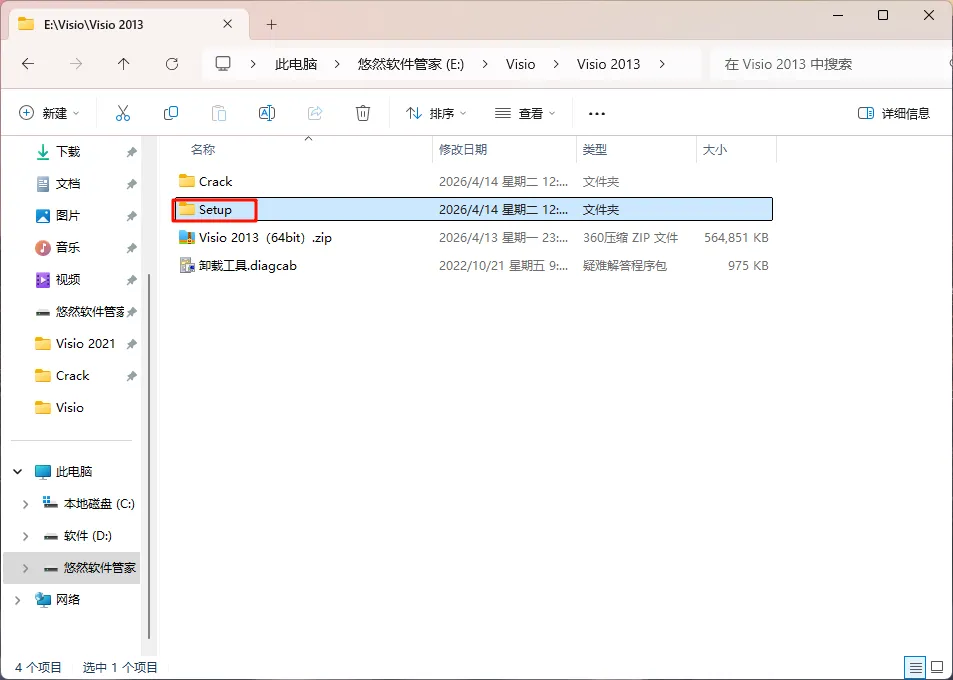This screenshot has width=953, height=680.
Task: Click the search box 在 Visio 2013 中搜索
Action: (x=830, y=64)
